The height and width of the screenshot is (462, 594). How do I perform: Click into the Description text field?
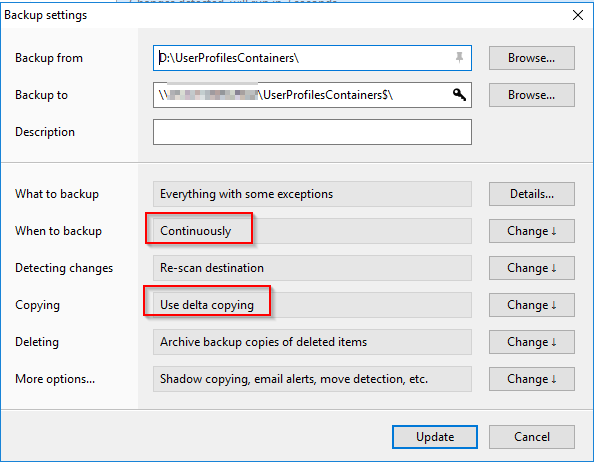312,132
